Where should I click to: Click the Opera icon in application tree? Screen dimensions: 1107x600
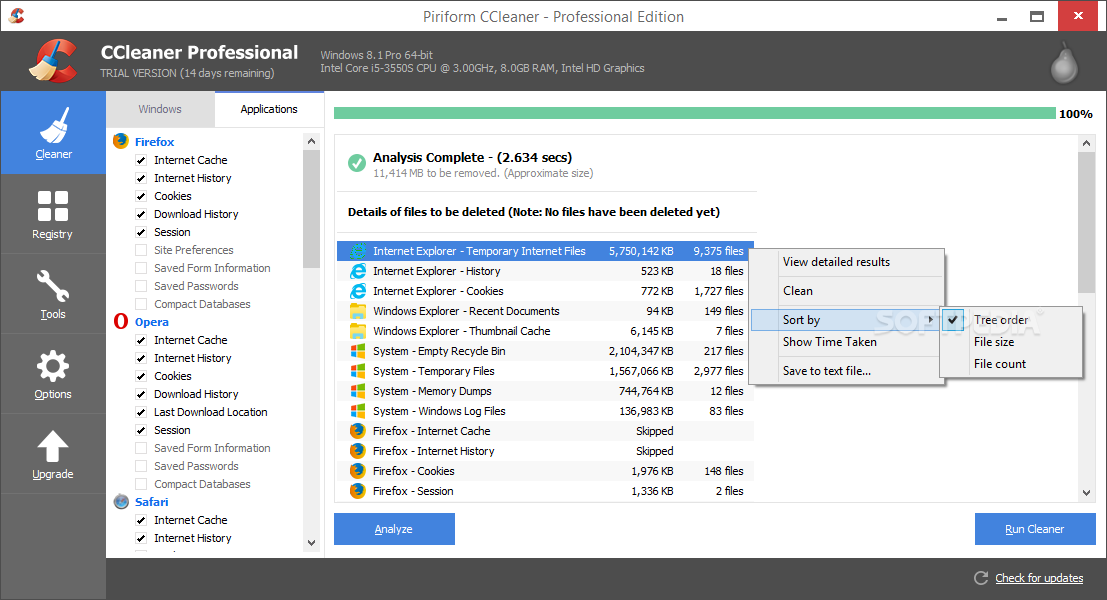pyautogui.click(x=121, y=321)
